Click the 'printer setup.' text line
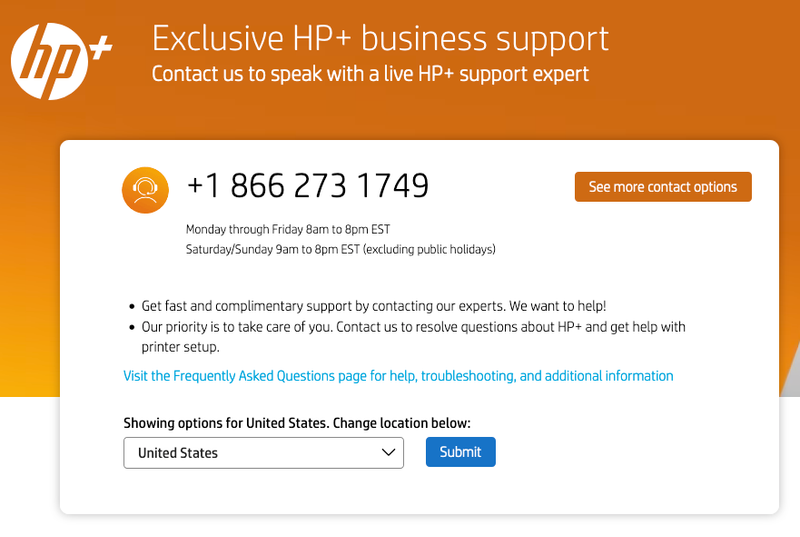This screenshot has height=537, width=800. pos(181,347)
